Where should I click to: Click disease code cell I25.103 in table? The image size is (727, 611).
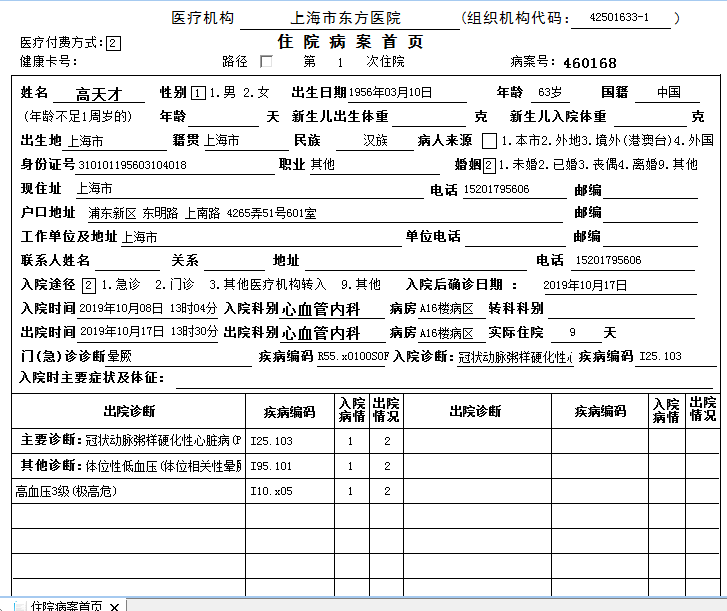[290, 441]
